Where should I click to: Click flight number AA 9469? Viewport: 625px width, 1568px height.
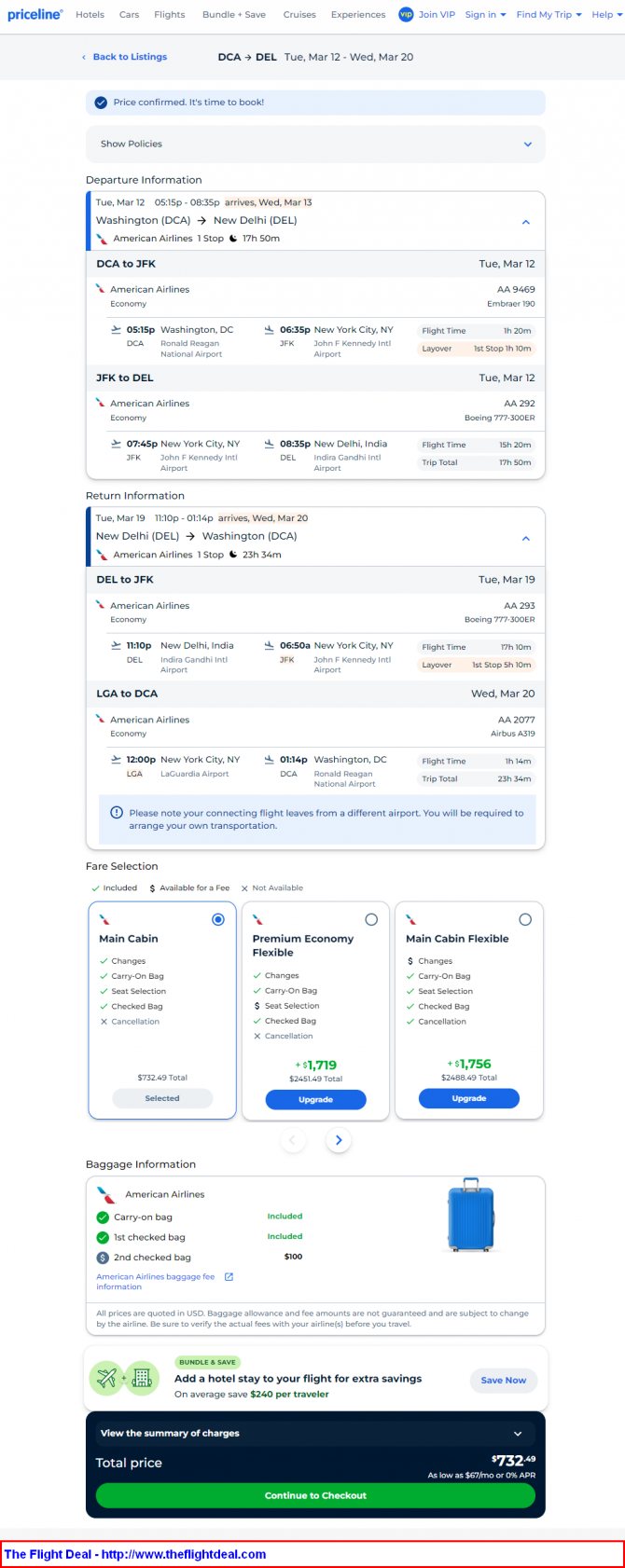(x=517, y=290)
